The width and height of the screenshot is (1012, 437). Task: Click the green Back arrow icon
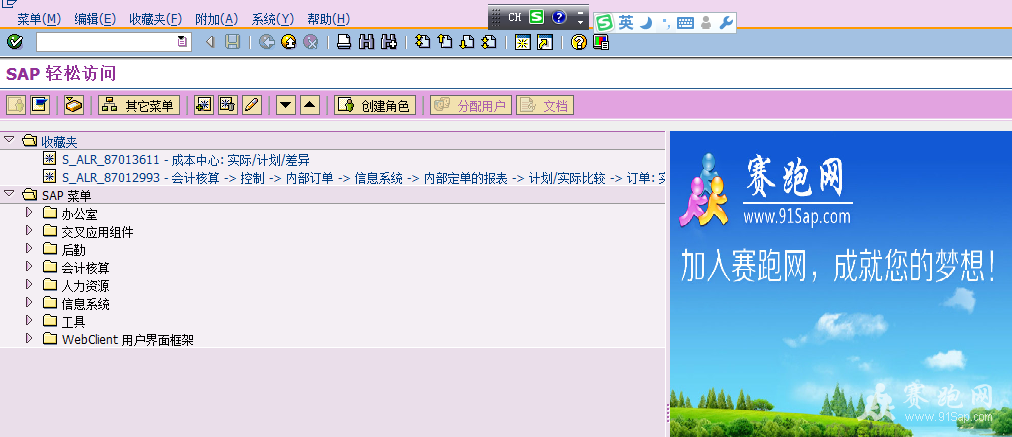267,43
